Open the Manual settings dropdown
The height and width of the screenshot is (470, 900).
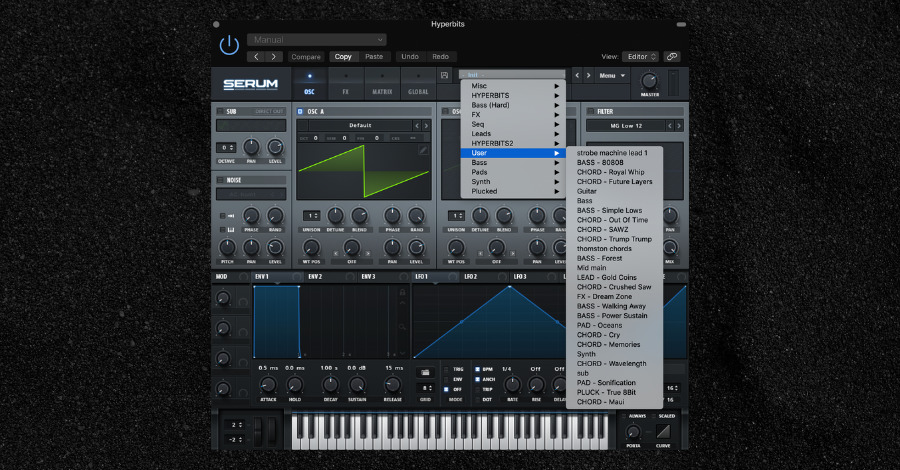[x=317, y=40]
